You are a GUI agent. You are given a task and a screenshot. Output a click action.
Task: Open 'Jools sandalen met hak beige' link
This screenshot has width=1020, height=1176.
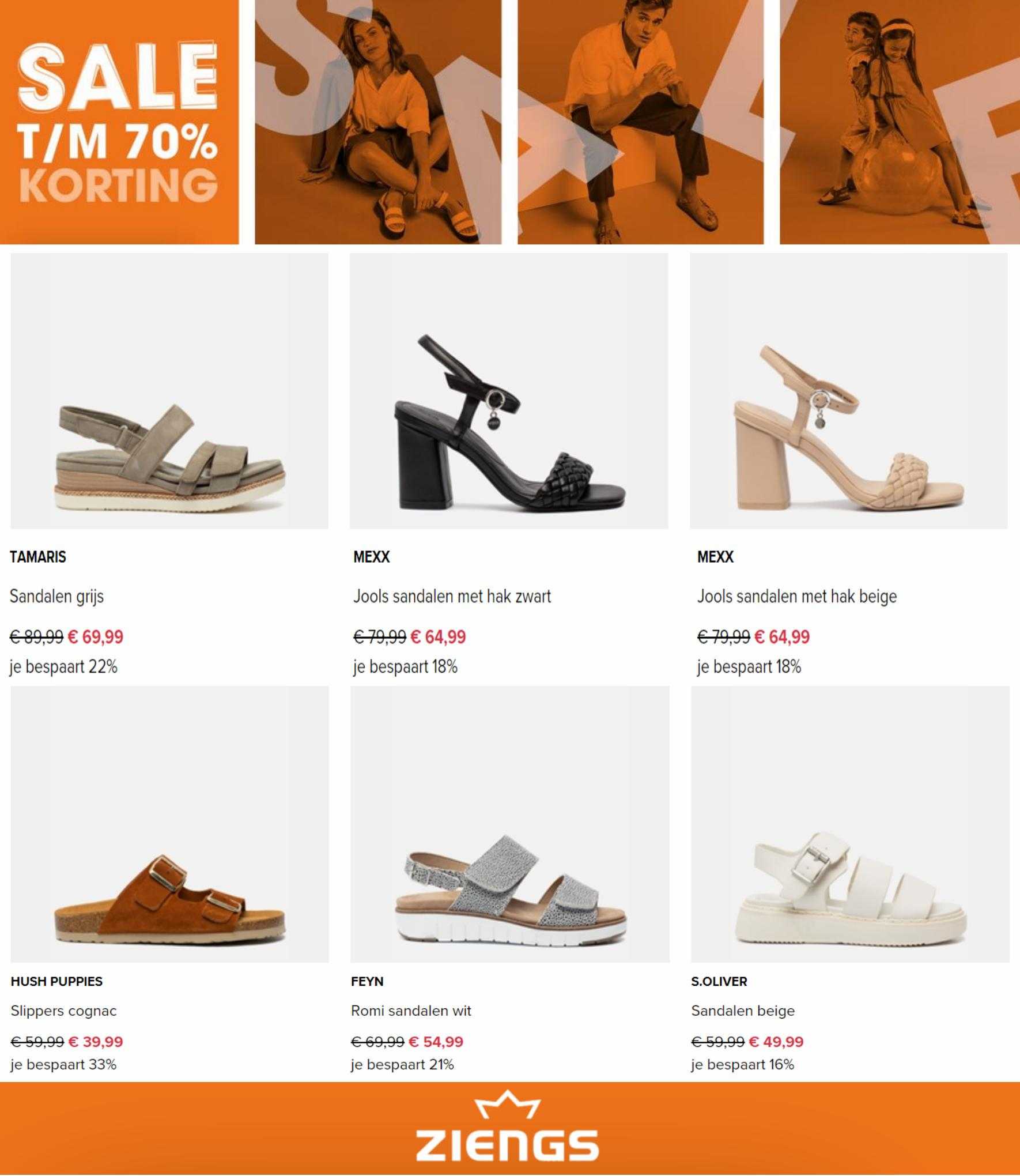[797, 596]
